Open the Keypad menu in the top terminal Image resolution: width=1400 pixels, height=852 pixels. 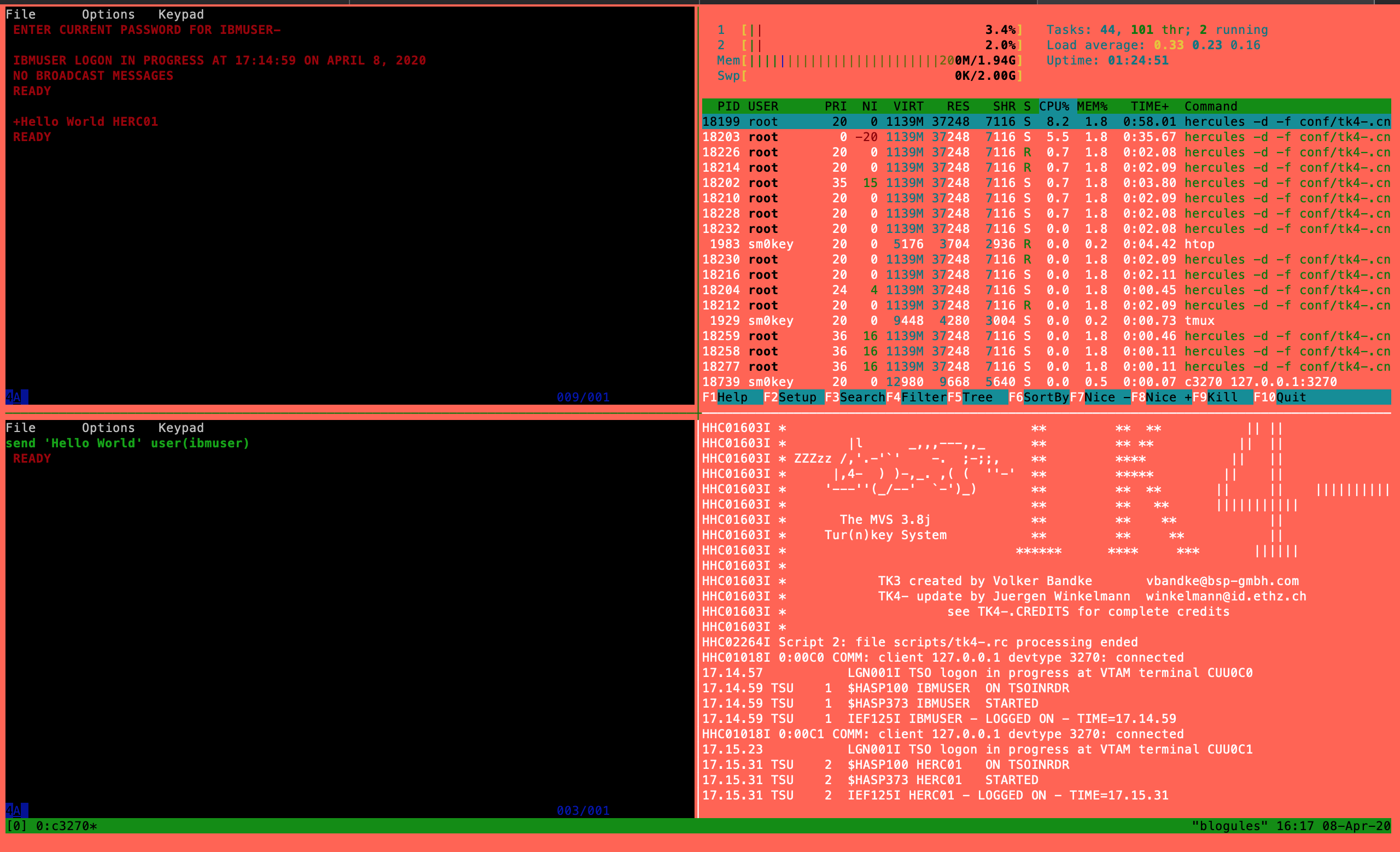pyautogui.click(x=180, y=14)
